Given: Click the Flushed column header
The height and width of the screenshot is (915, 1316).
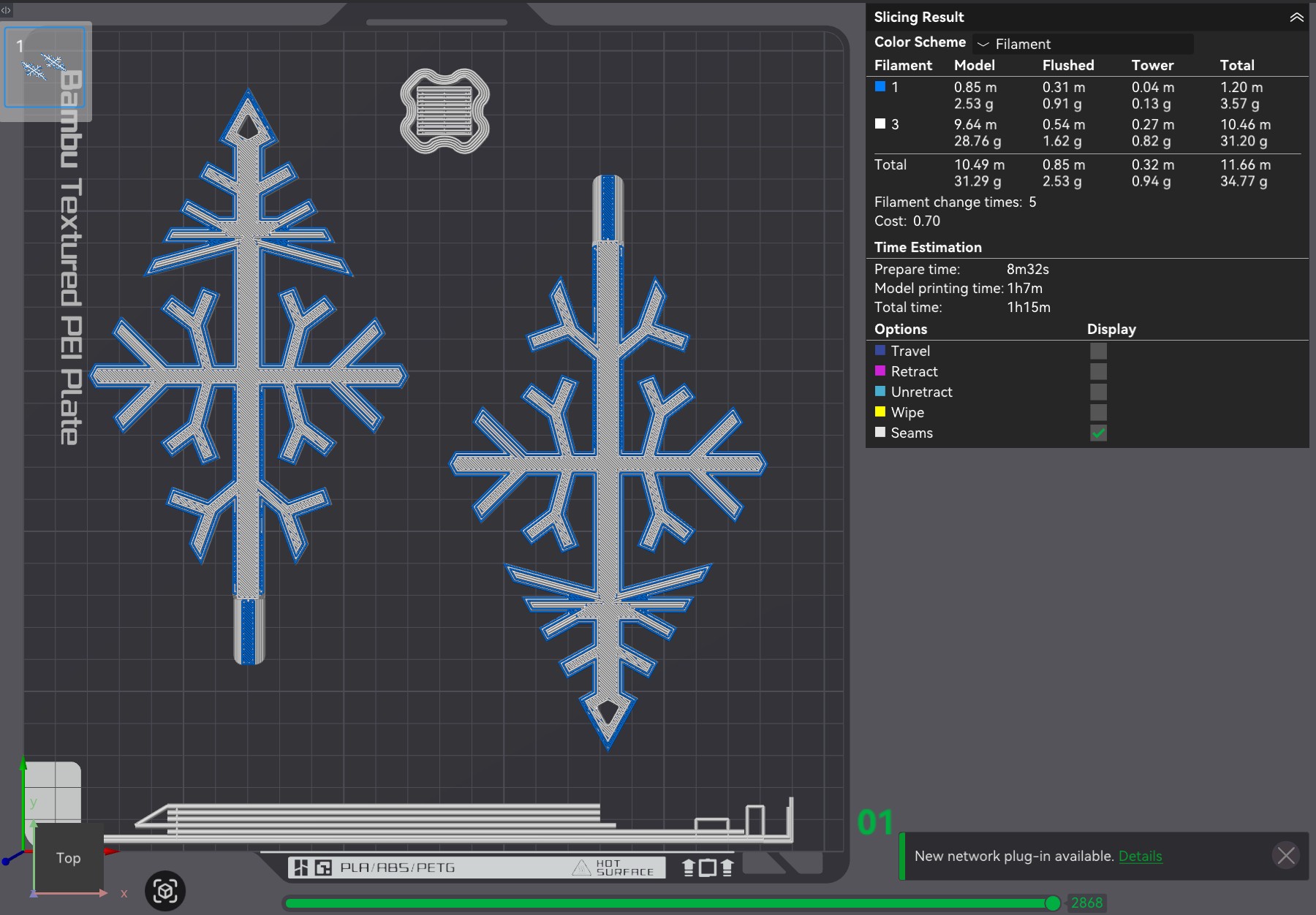Looking at the screenshot, I should (1068, 65).
